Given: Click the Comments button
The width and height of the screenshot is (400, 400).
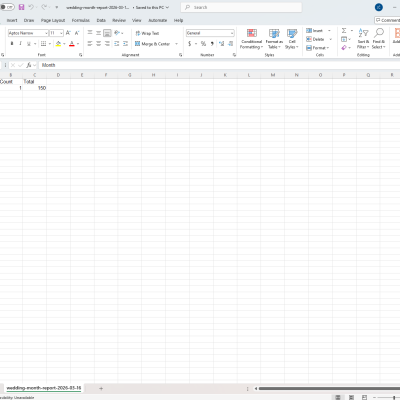Looking at the screenshot, I should point(388,20).
